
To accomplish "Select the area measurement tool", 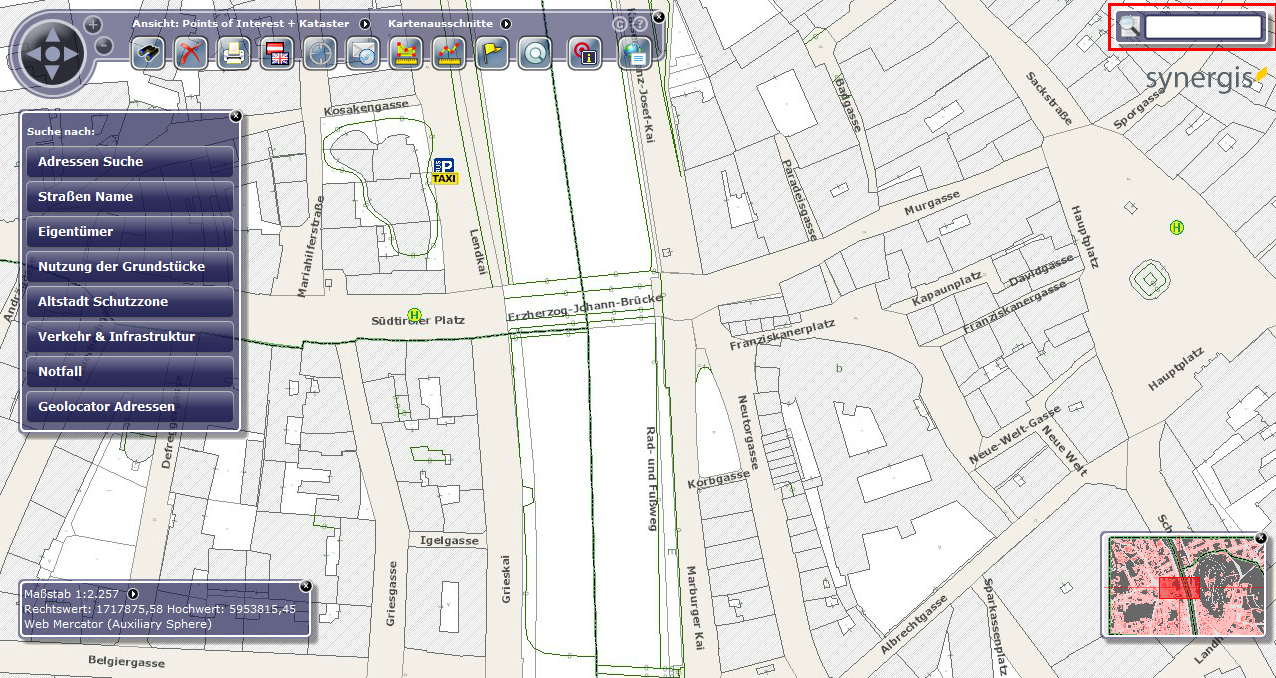I will click(405, 53).
